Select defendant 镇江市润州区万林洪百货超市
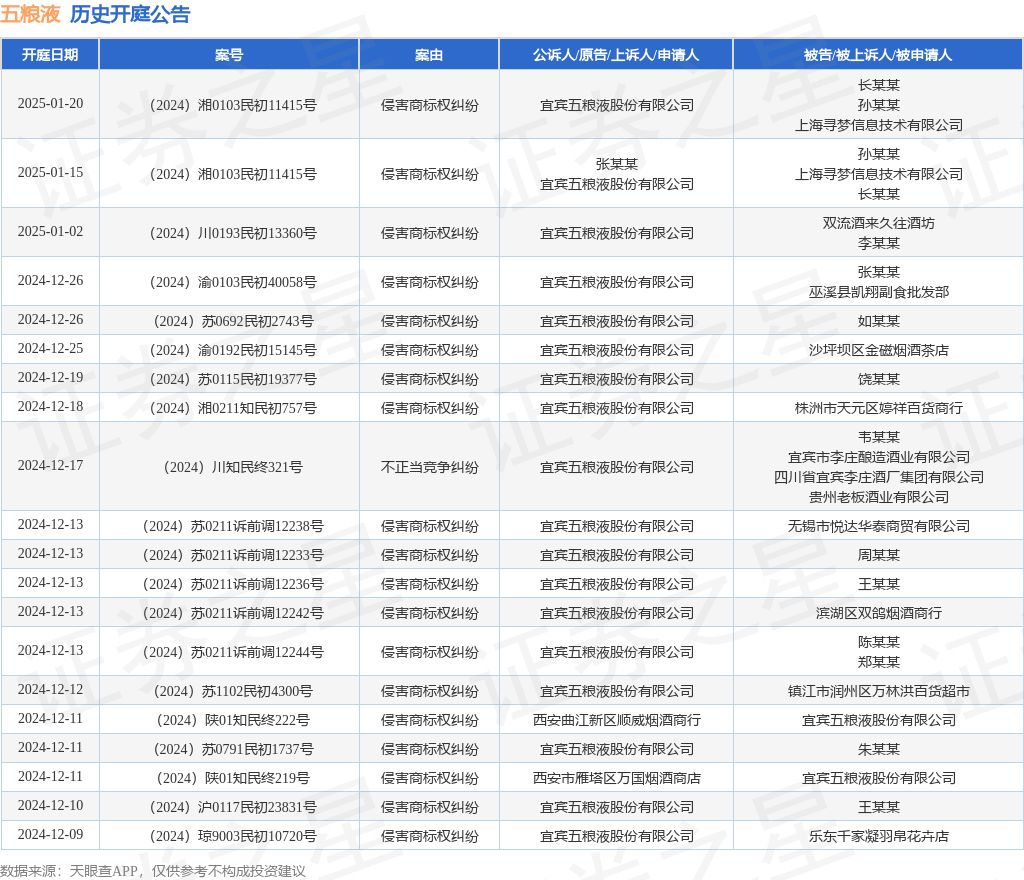The width and height of the screenshot is (1024, 880). point(878,691)
